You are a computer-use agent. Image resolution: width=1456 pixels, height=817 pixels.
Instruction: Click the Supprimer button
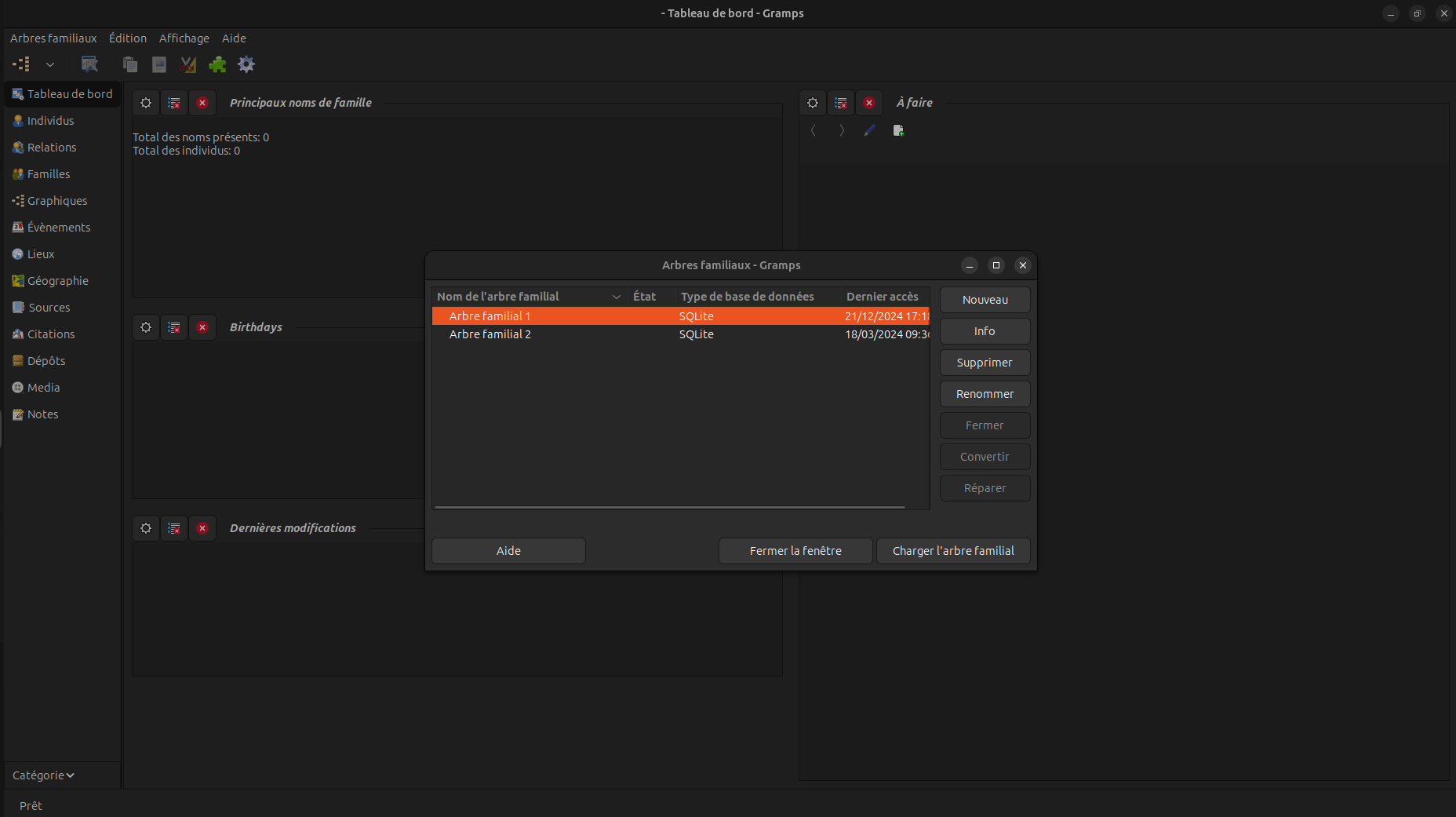(985, 363)
